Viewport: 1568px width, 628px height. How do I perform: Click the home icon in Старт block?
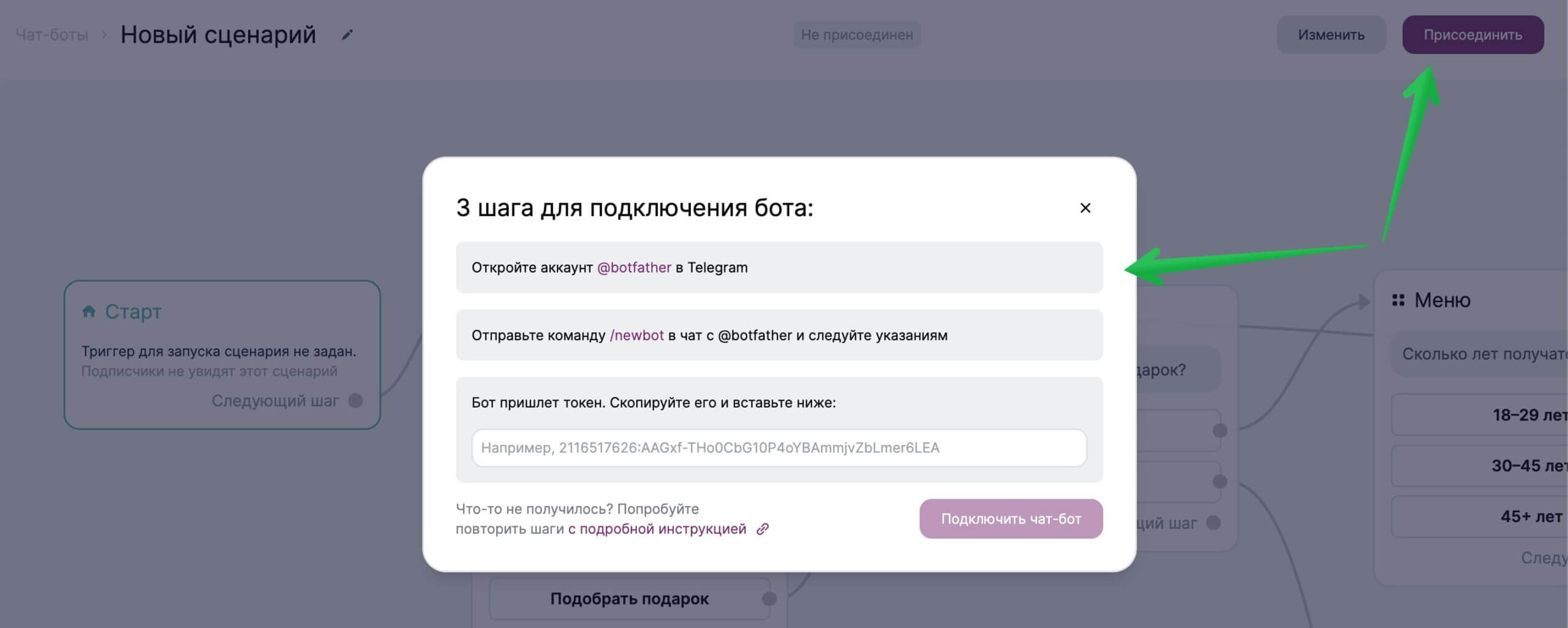[x=89, y=311]
